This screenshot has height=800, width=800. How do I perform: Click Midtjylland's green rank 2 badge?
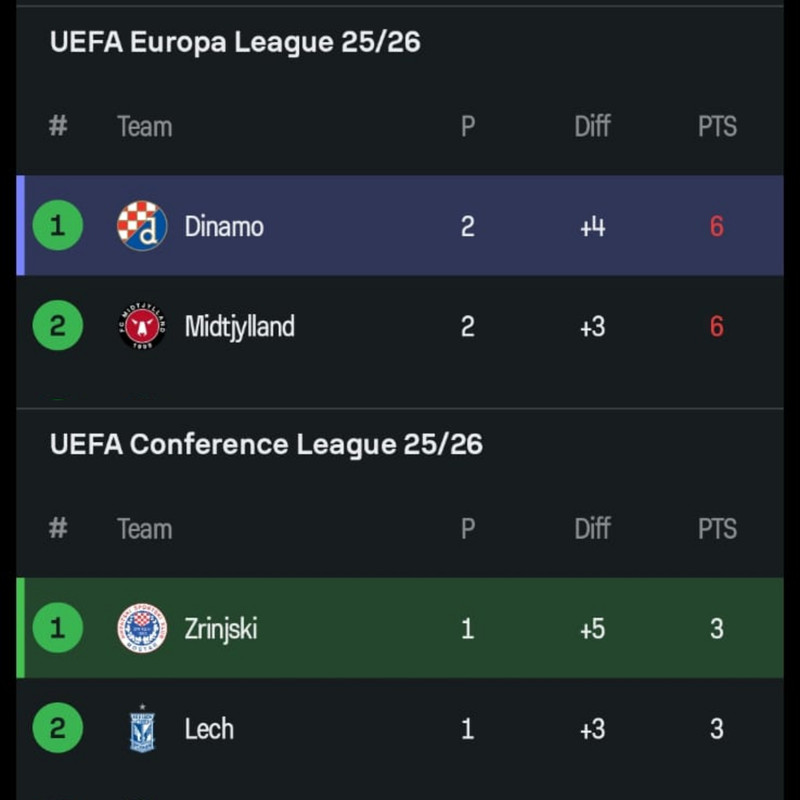point(57,326)
